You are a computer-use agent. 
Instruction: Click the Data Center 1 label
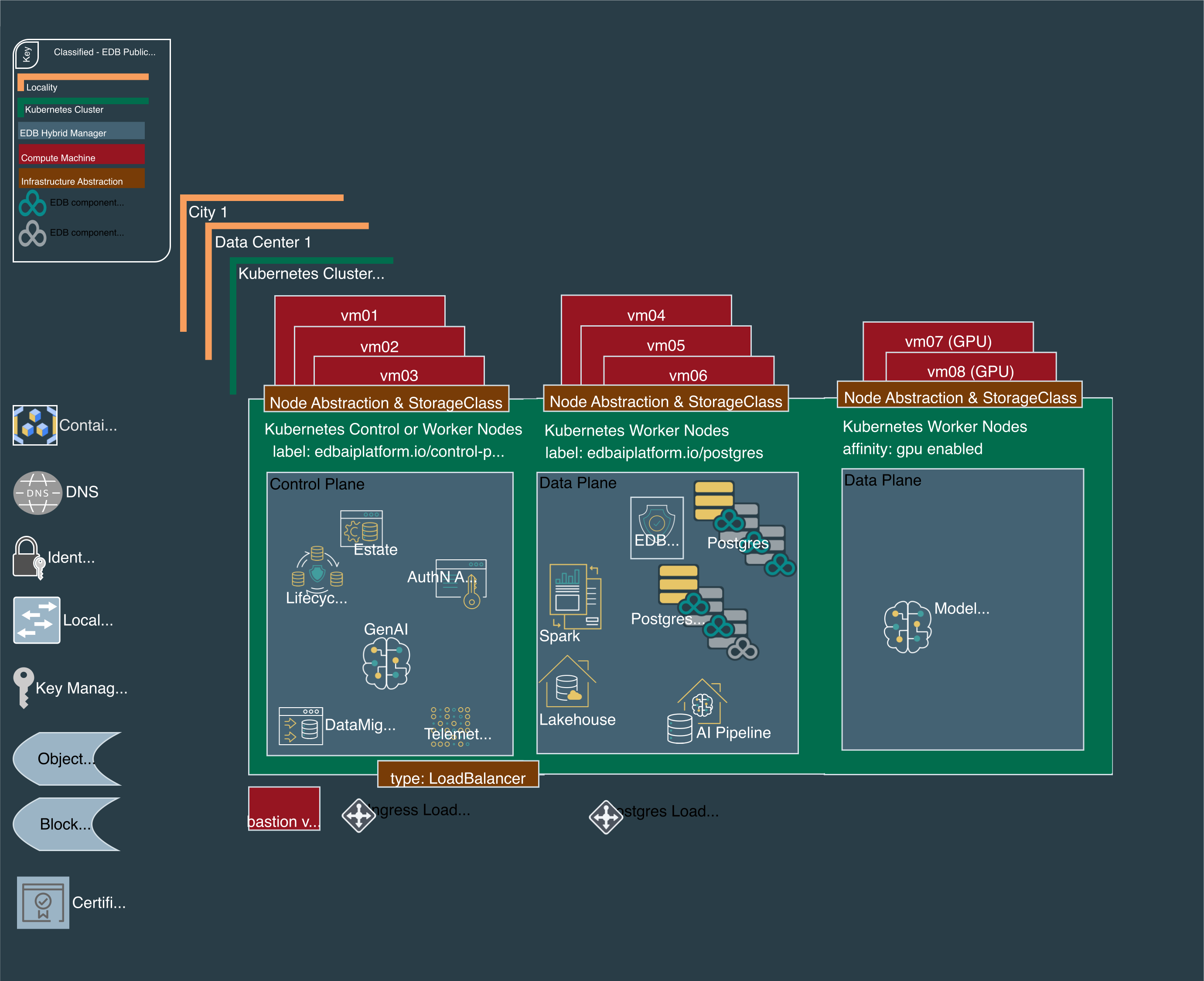click(263, 242)
